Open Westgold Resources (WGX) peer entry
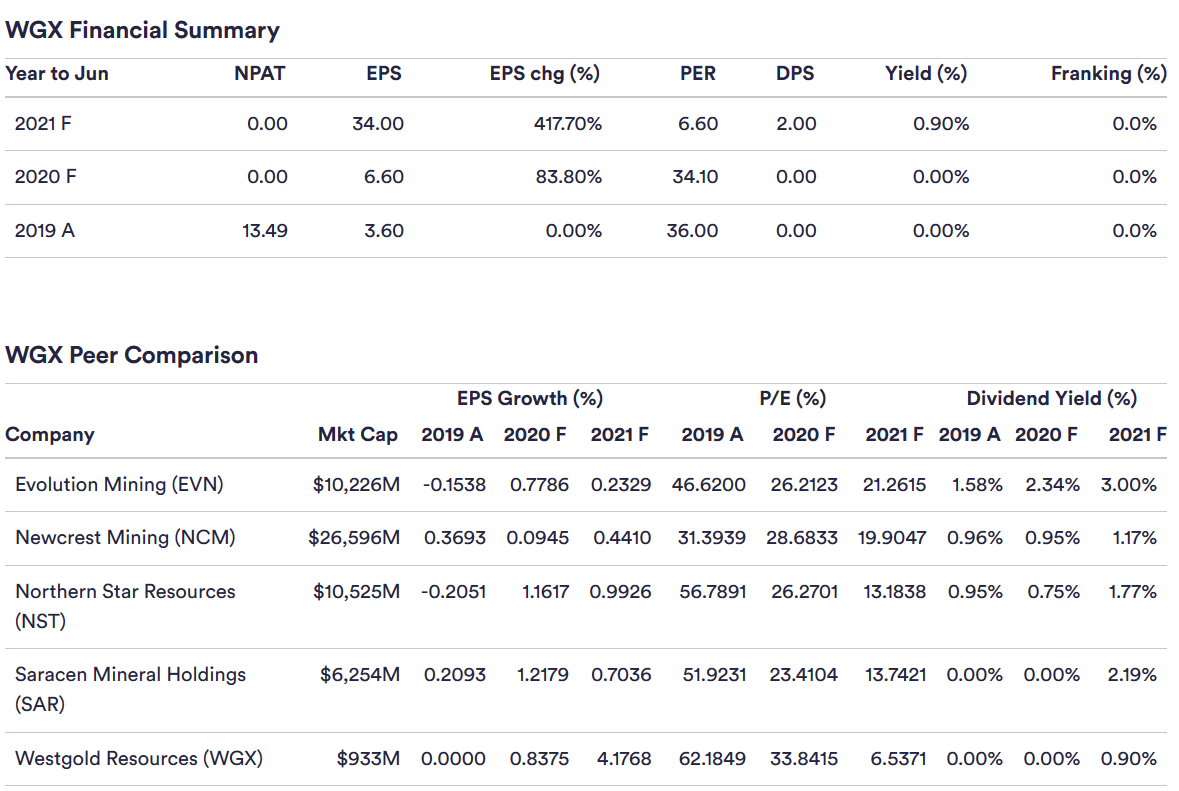This screenshot has width=1179, height=791. pyautogui.click(x=139, y=759)
